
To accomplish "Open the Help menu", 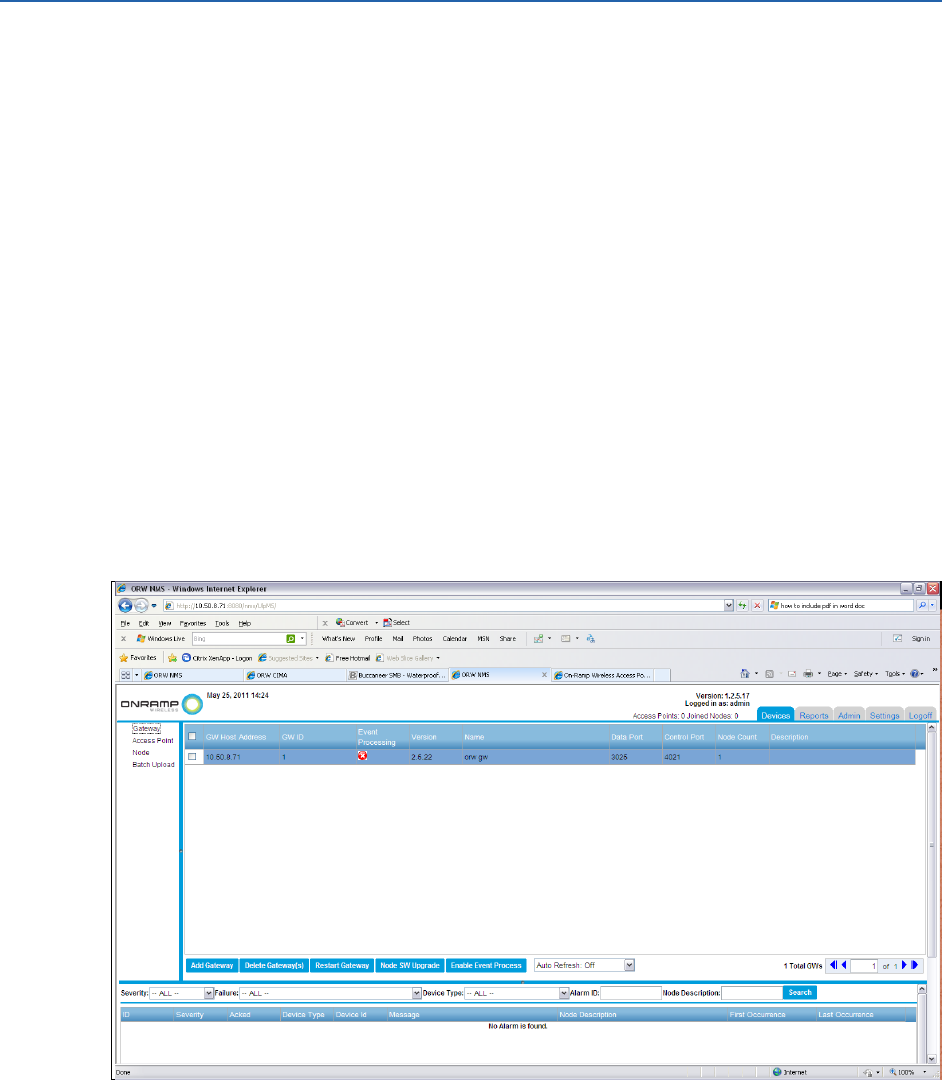I will click(244, 623).
